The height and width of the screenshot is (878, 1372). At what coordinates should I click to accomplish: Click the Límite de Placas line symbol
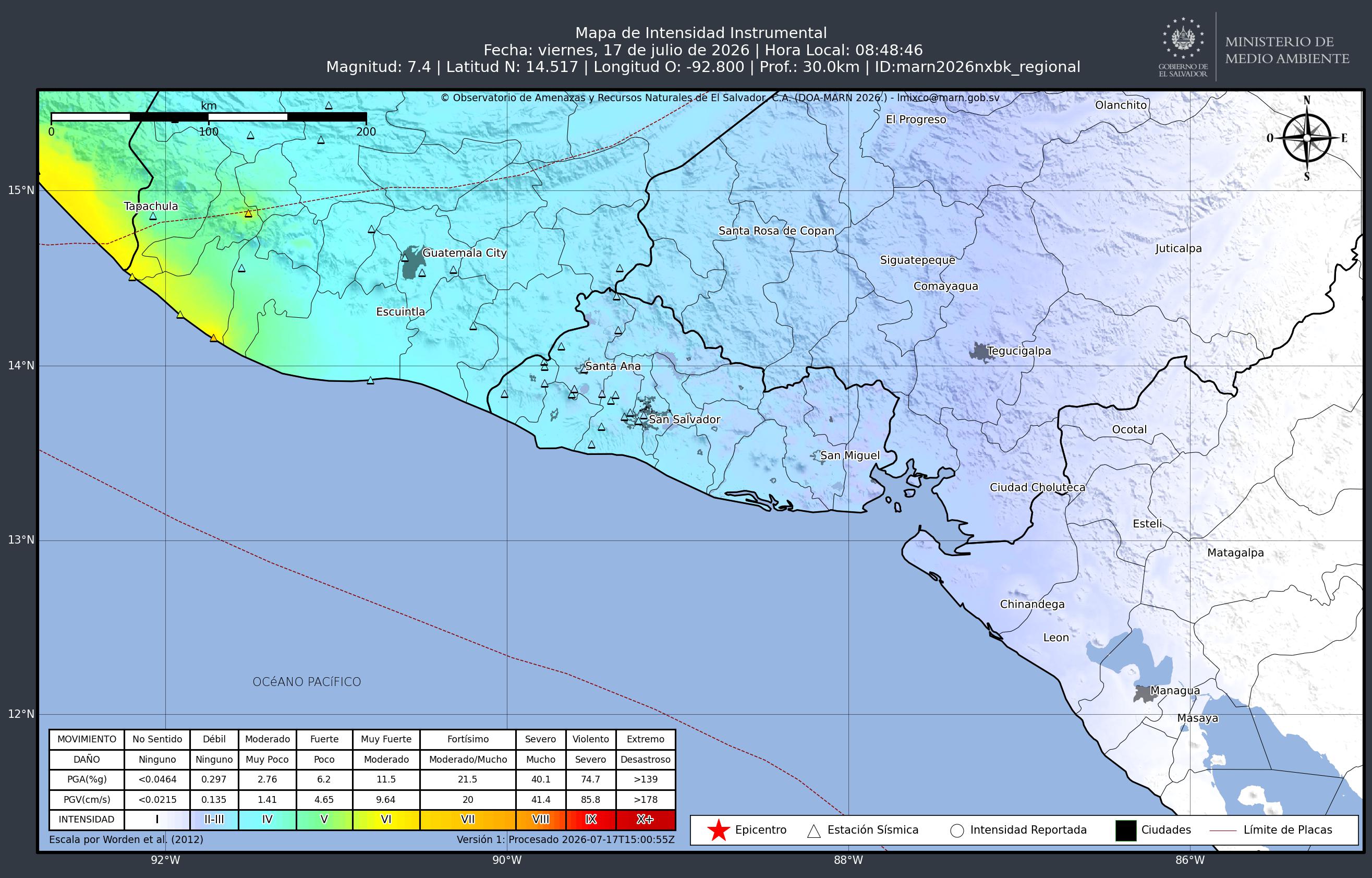click(1223, 831)
